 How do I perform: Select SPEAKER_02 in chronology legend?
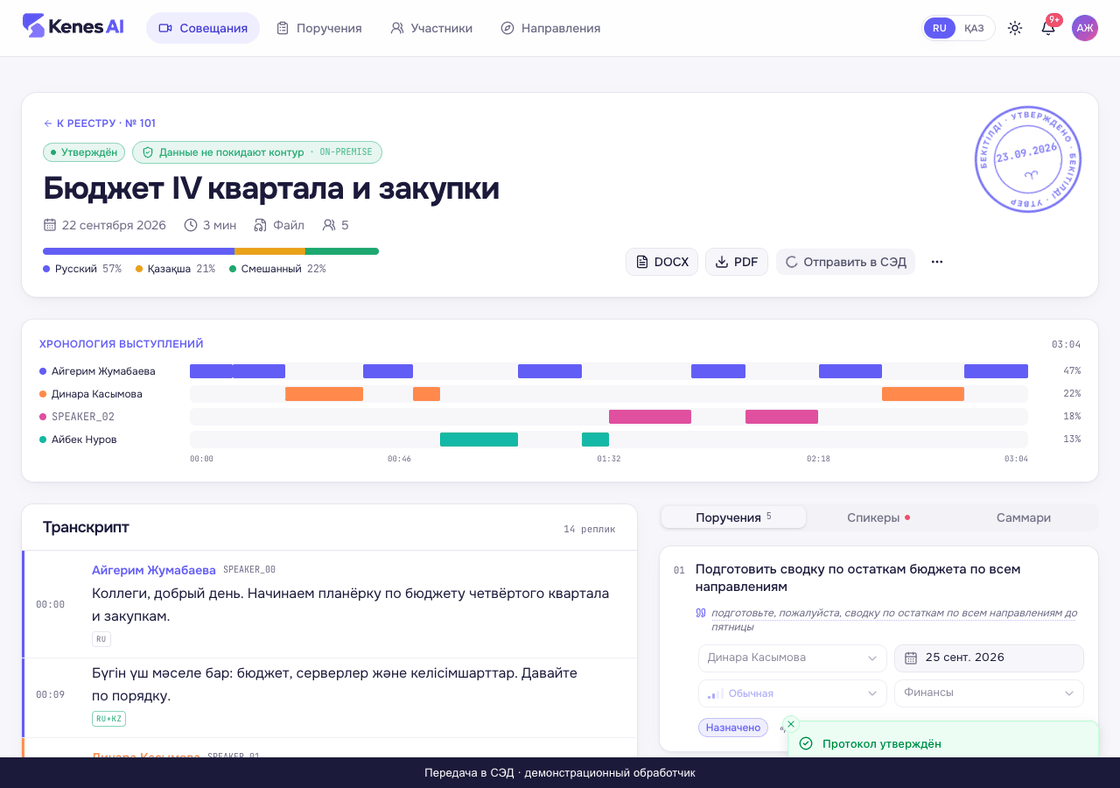pyautogui.click(x=76, y=417)
